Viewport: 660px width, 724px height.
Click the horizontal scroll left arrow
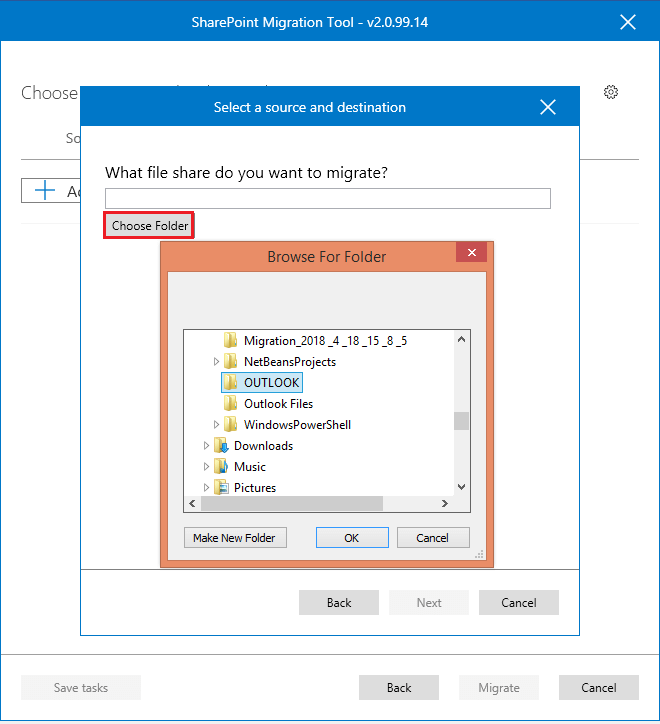tap(193, 503)
